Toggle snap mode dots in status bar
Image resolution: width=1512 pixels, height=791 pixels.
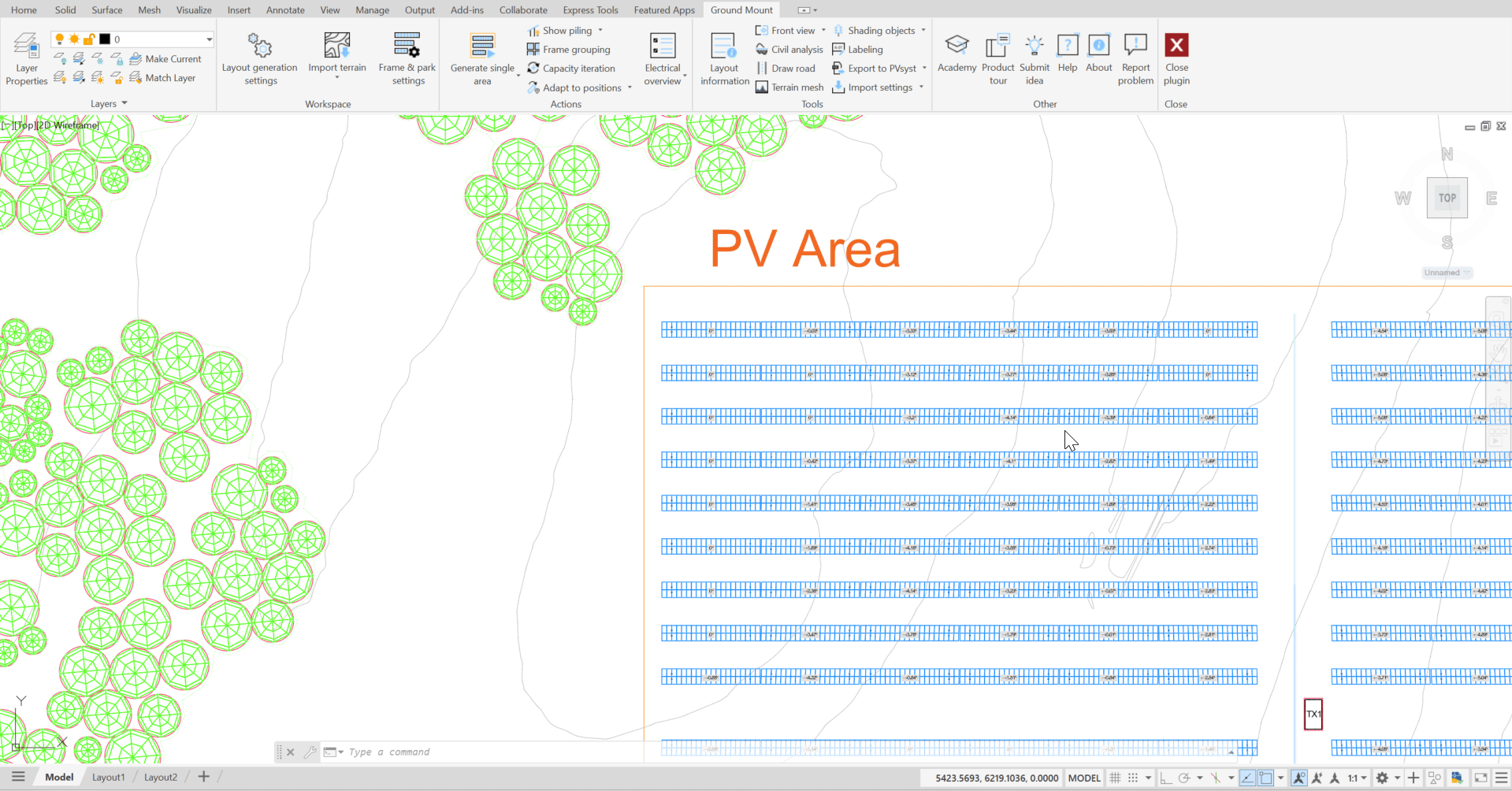pyautogui.click(x=1133, y=778)
